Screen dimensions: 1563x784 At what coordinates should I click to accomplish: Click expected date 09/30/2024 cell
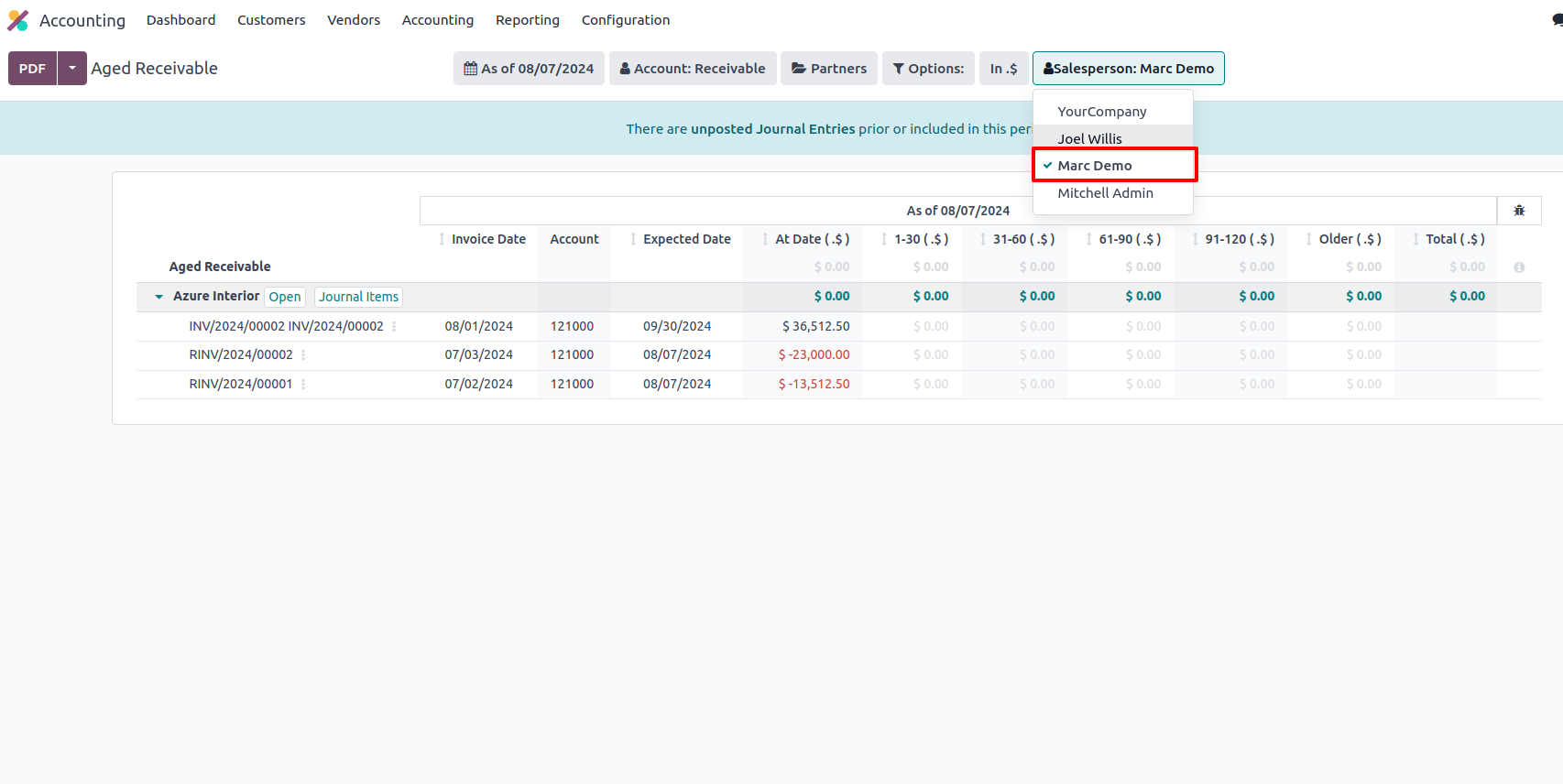677,326
